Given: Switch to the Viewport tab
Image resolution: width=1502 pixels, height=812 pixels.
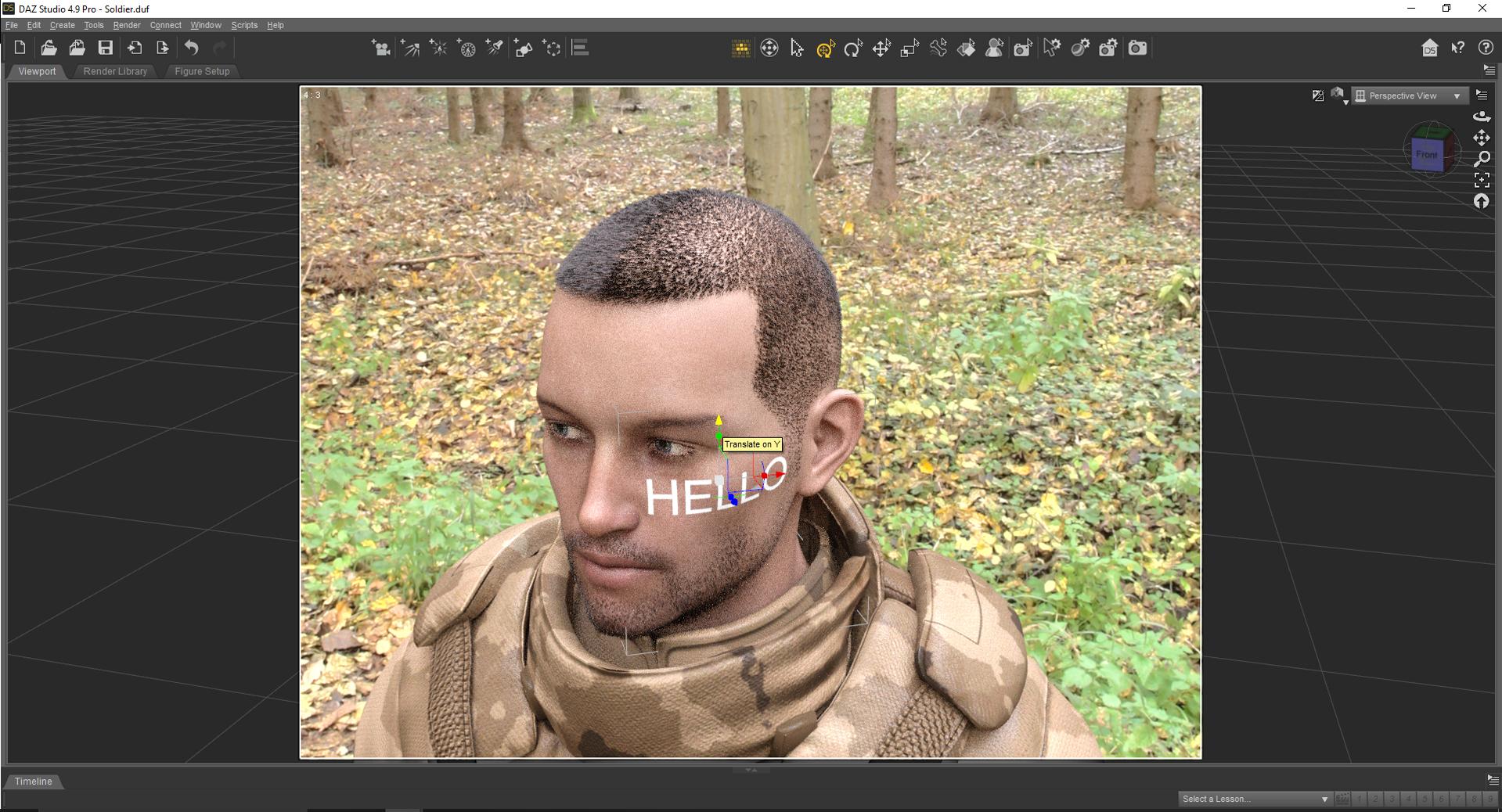Looking at the screenshot, I should [38, 71].
